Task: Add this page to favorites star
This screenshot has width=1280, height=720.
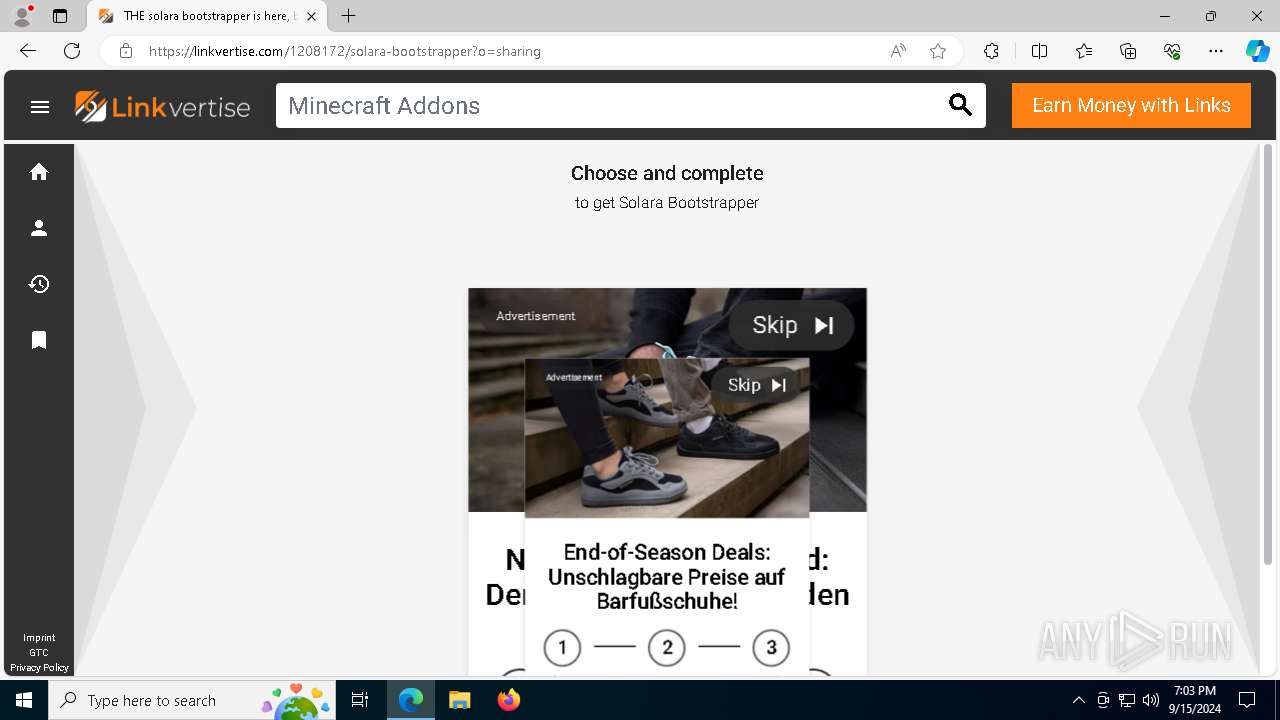Action: [x=938, y=51]
